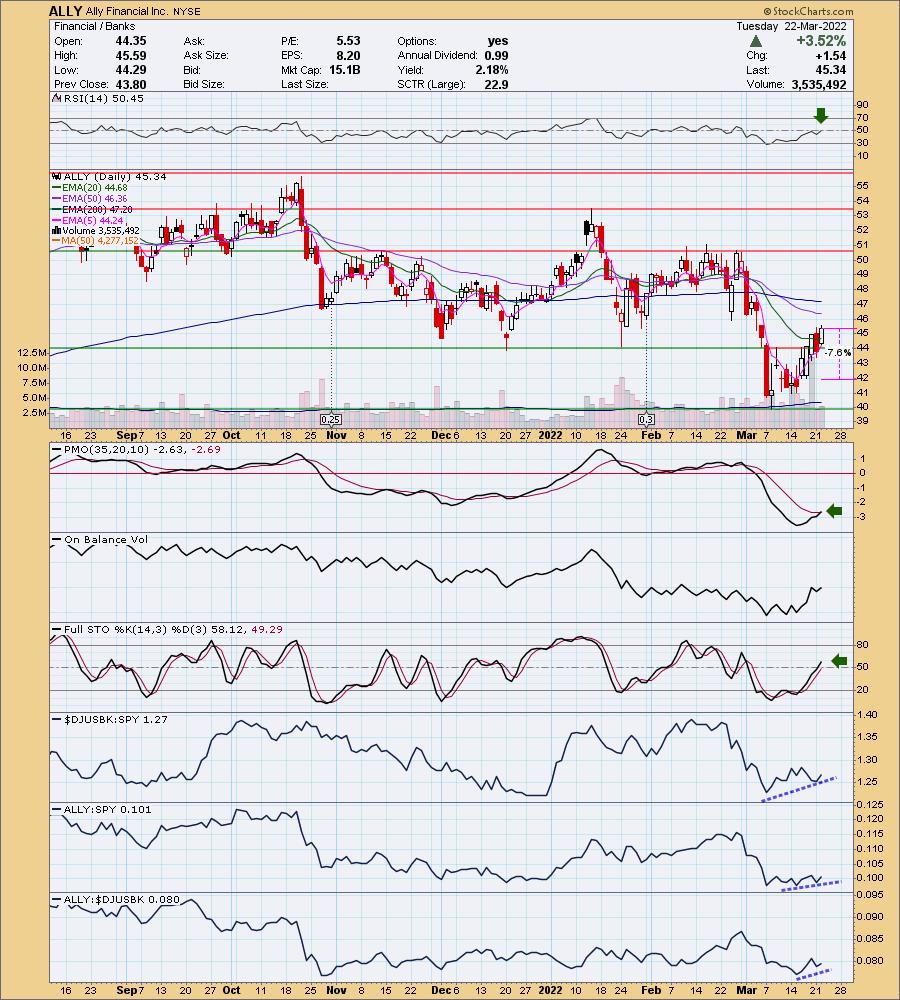Click the -7.6% measurement label
The height and width of the screenshot is (1000, 900).
pos(837,353)
